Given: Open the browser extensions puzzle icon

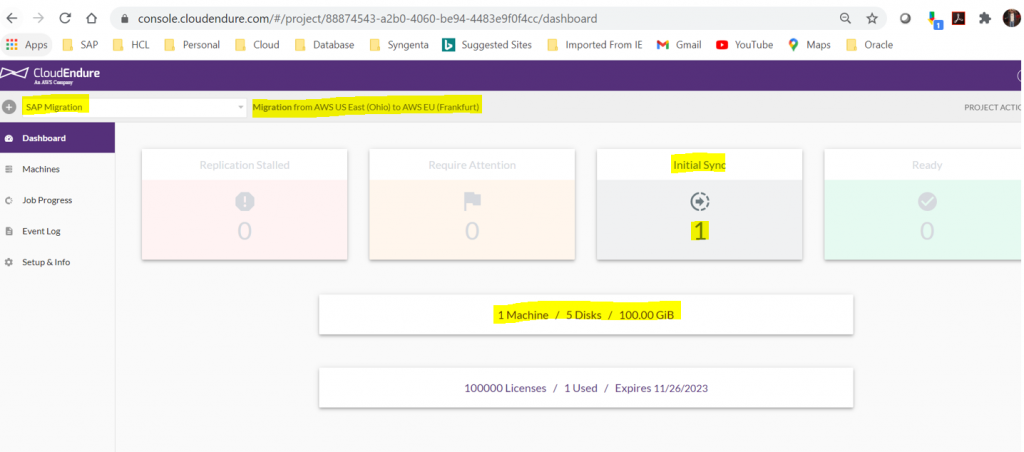Looking at the screenshot, I should 985,18.
